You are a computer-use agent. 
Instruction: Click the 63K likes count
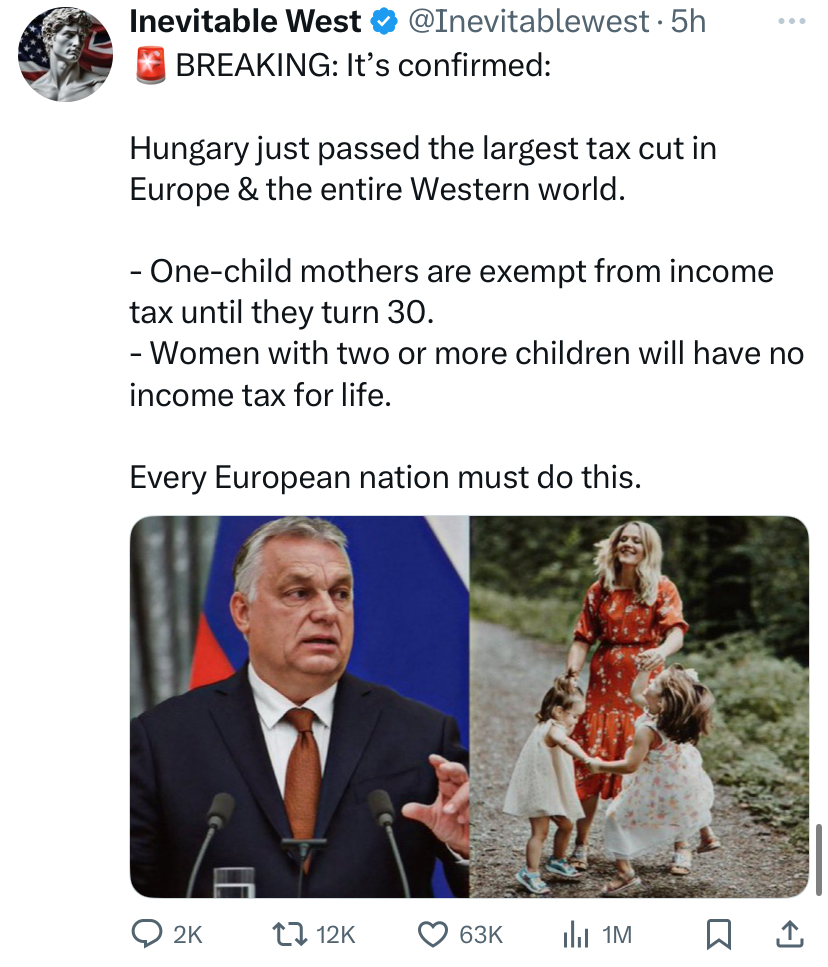(x=481, y=935)
